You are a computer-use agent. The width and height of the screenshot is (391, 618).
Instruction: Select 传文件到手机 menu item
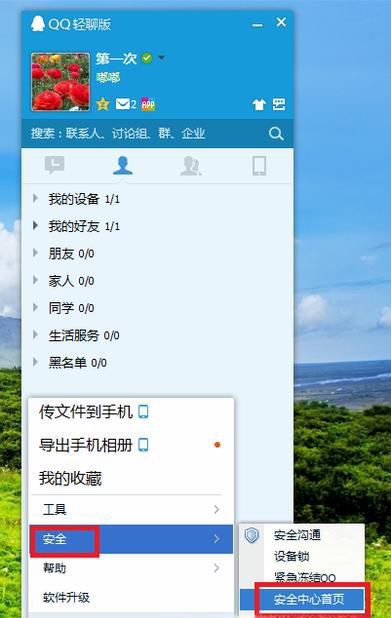(131, 412)
